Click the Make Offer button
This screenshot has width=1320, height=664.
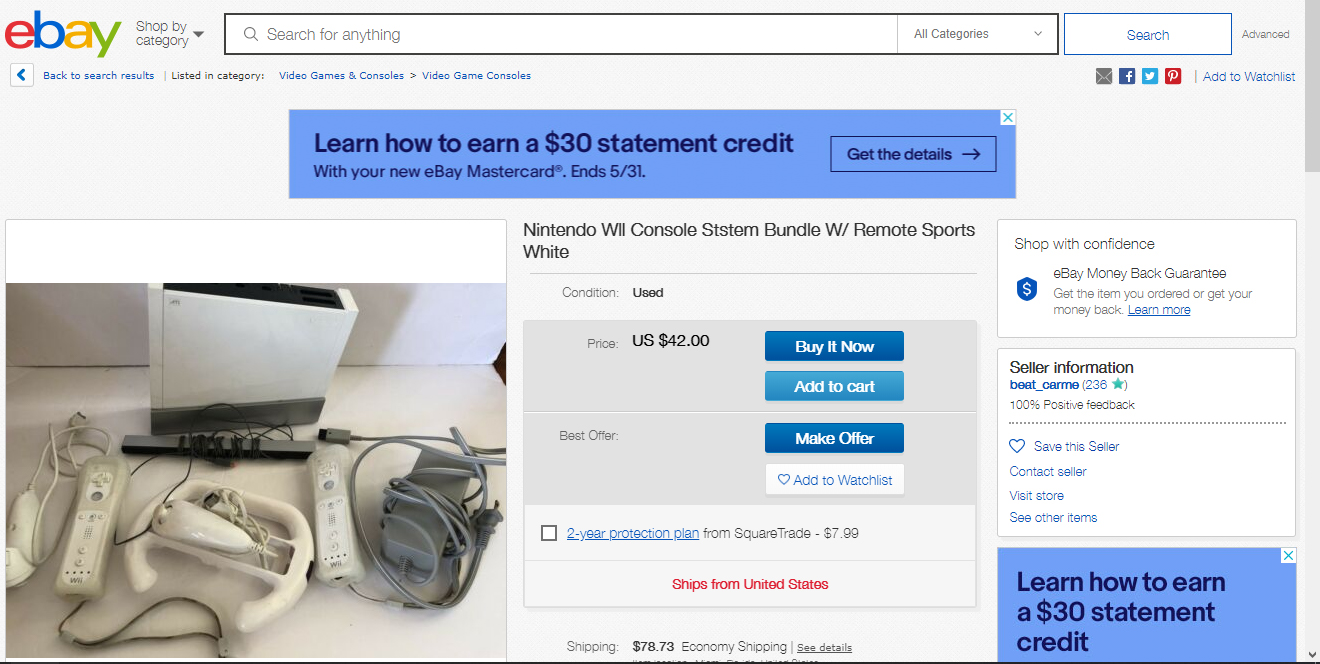[834, 438]
